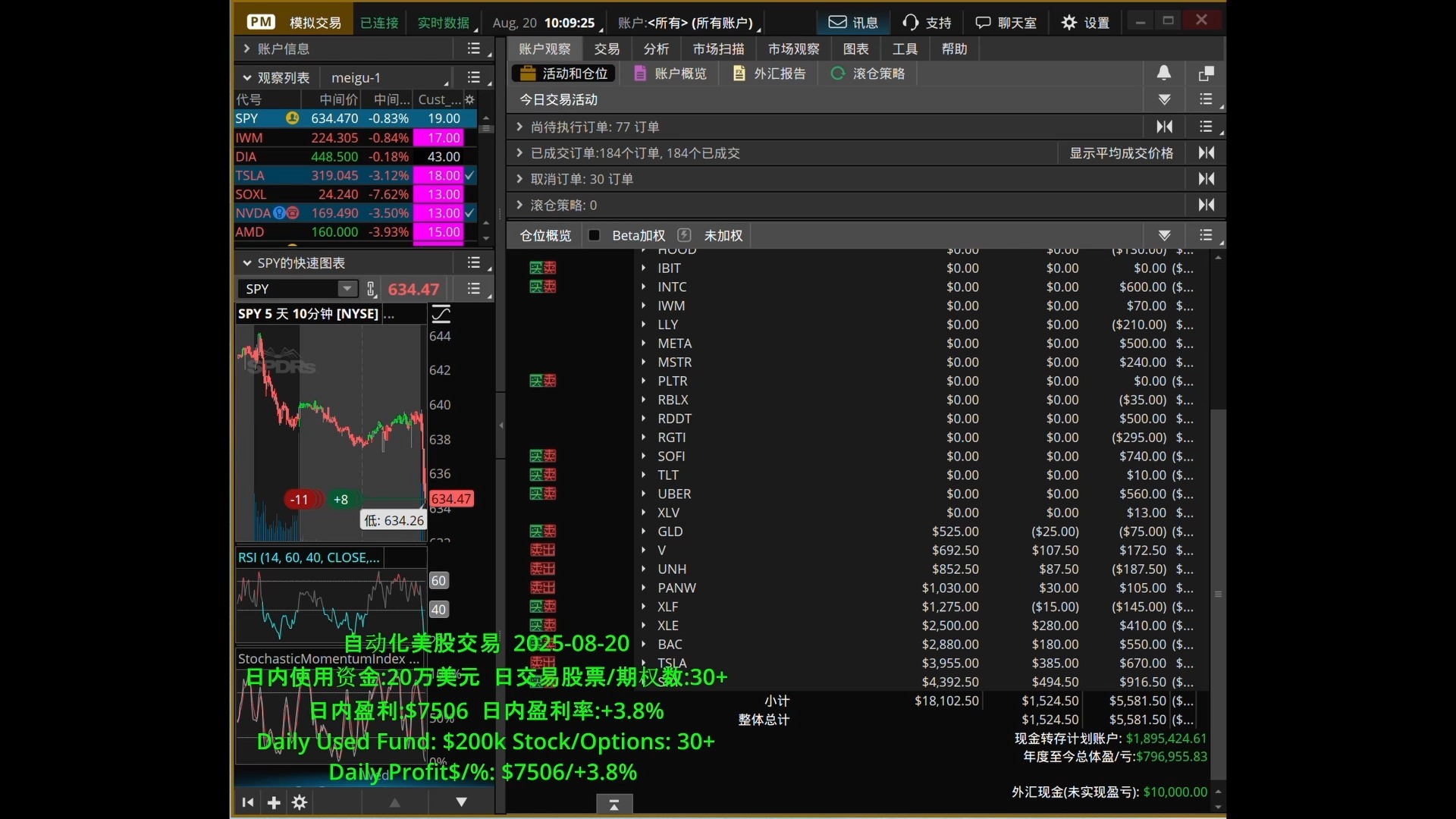Add a gadget with the plus icon
The width and height of the screenshot is (1456, 819).
click(274, 802)
